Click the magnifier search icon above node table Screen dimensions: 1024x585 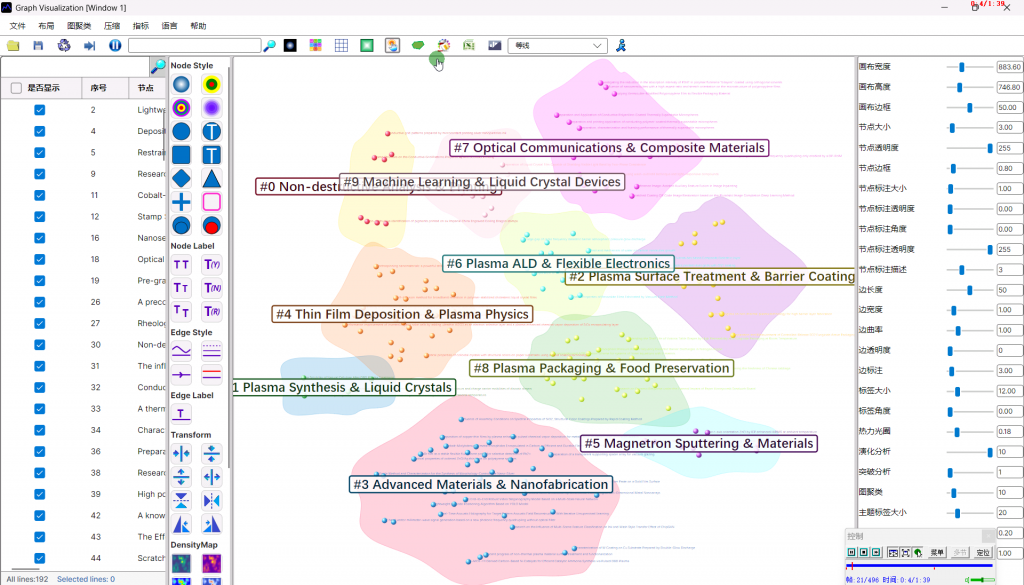(x=158, y=66)
